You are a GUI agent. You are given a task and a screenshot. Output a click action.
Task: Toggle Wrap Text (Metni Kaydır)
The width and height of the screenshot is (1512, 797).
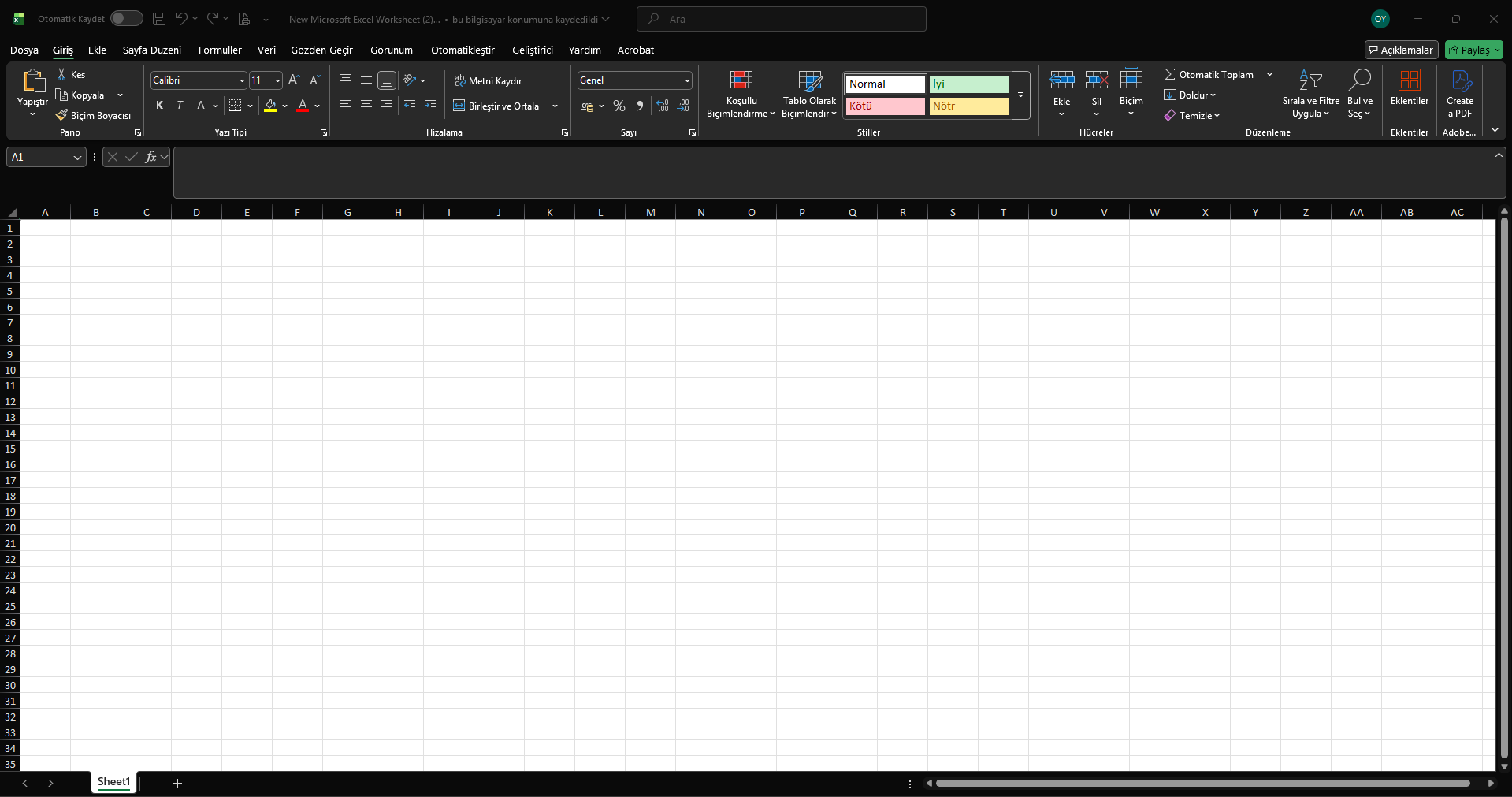click(x=489, y=80)
